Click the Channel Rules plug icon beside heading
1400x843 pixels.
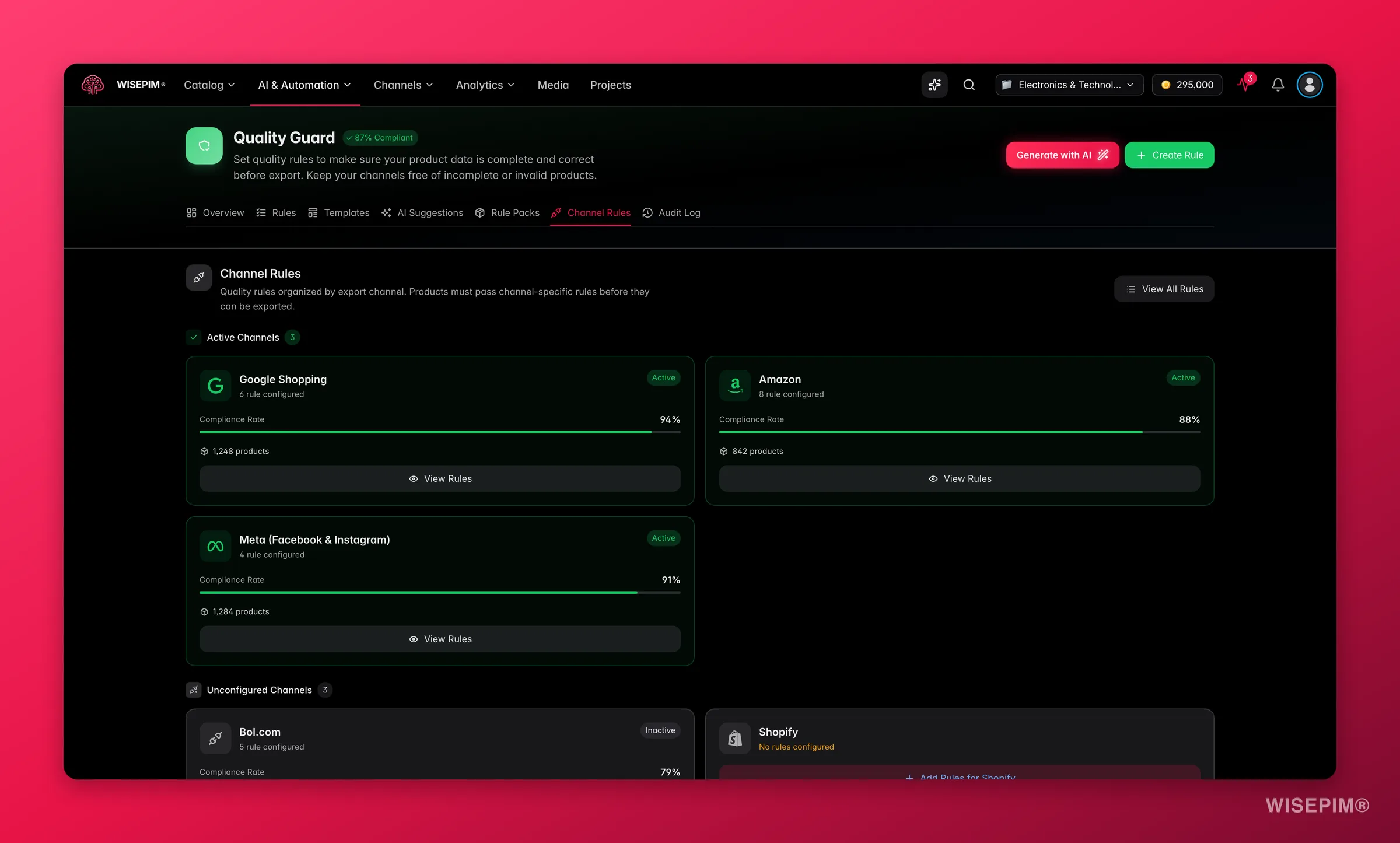click(x=198, y=278)
